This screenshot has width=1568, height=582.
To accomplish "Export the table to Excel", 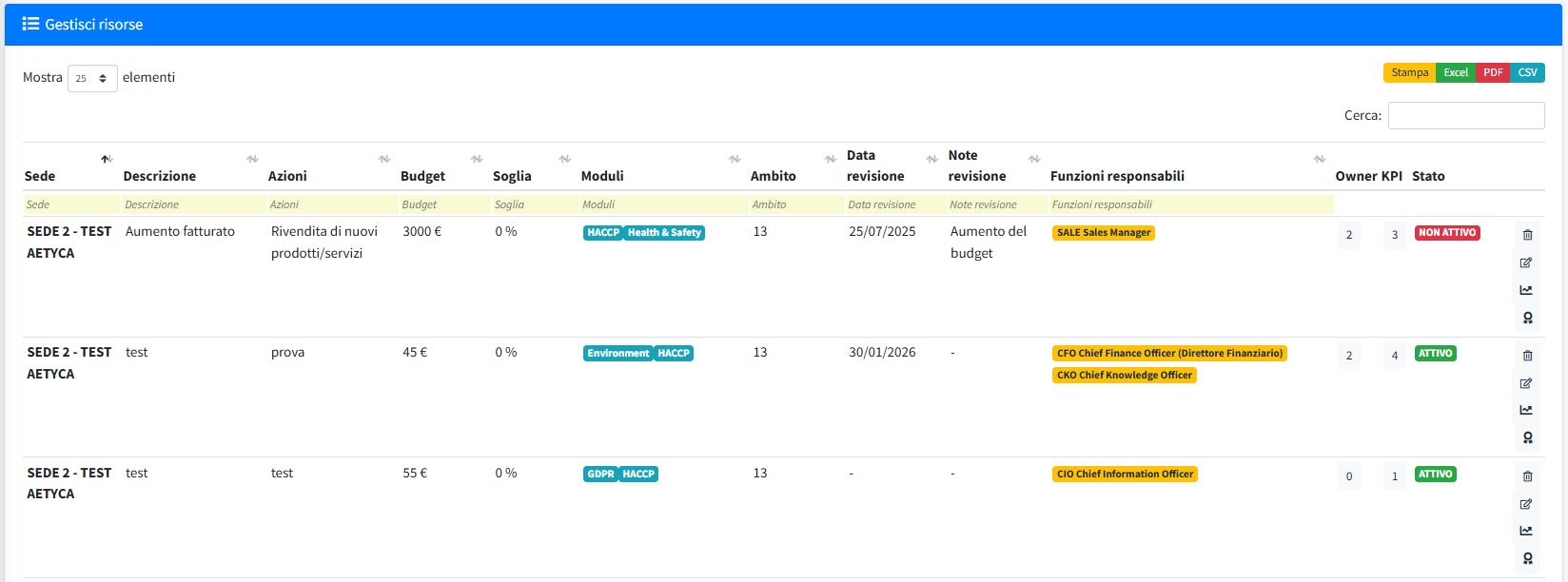I will pyautogui.click(x=1455, y=72).
